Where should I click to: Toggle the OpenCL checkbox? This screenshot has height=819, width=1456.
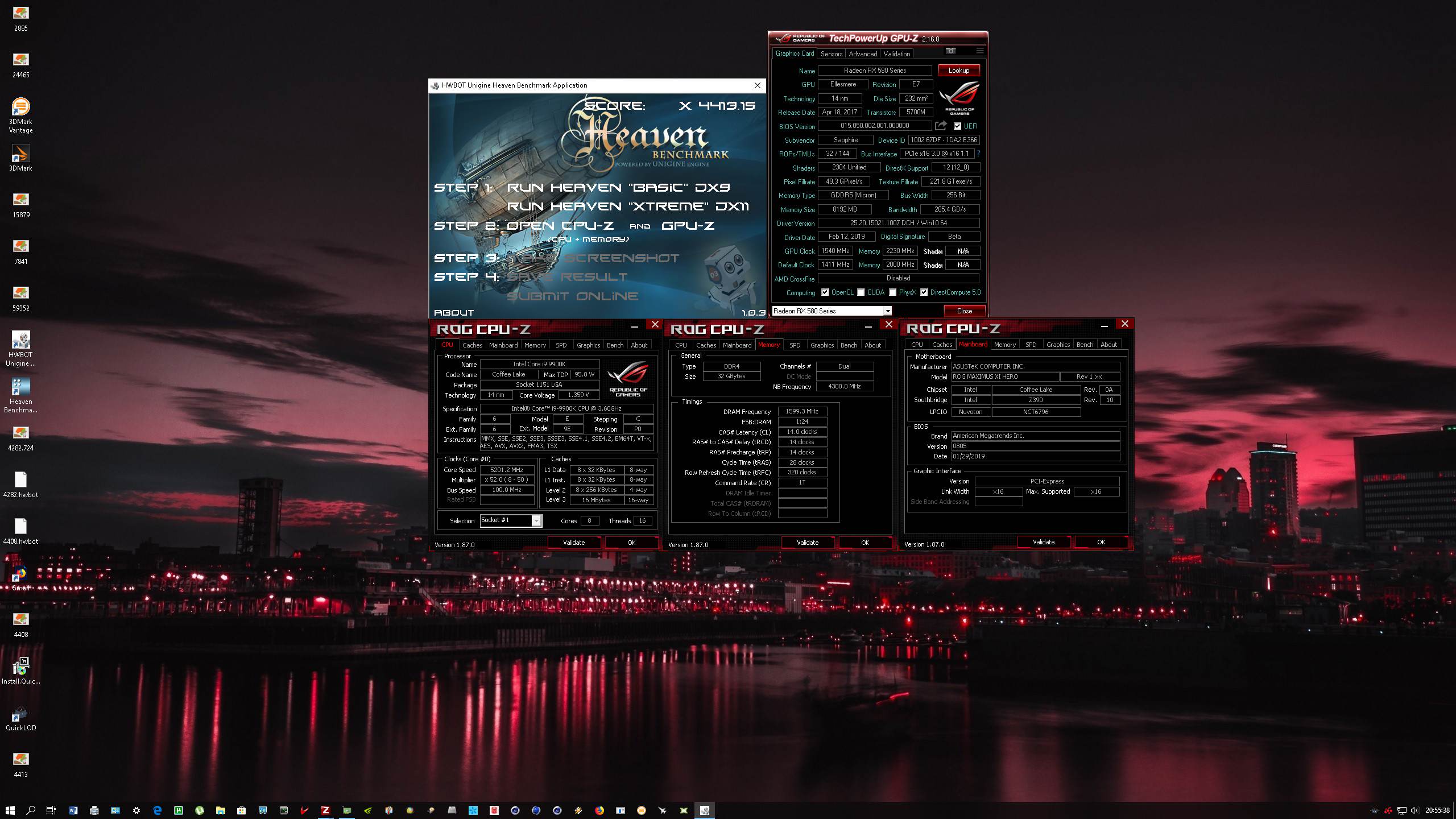pyautogui.click(x=825, y=292)
